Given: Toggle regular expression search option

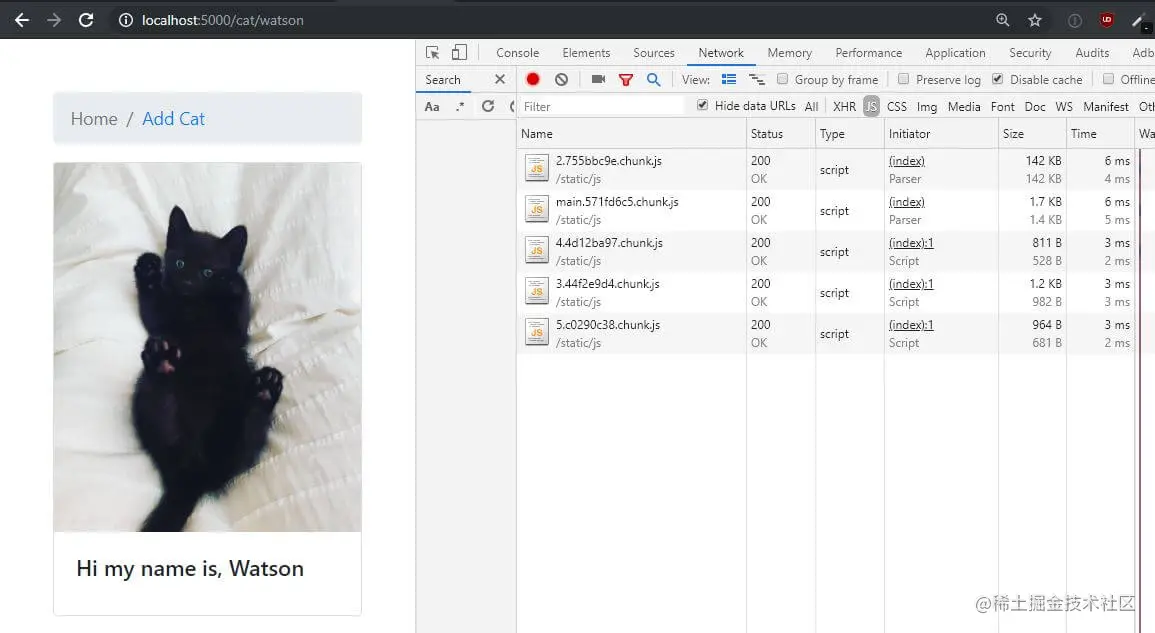Looking at the screenshot, I should point(460,106).
